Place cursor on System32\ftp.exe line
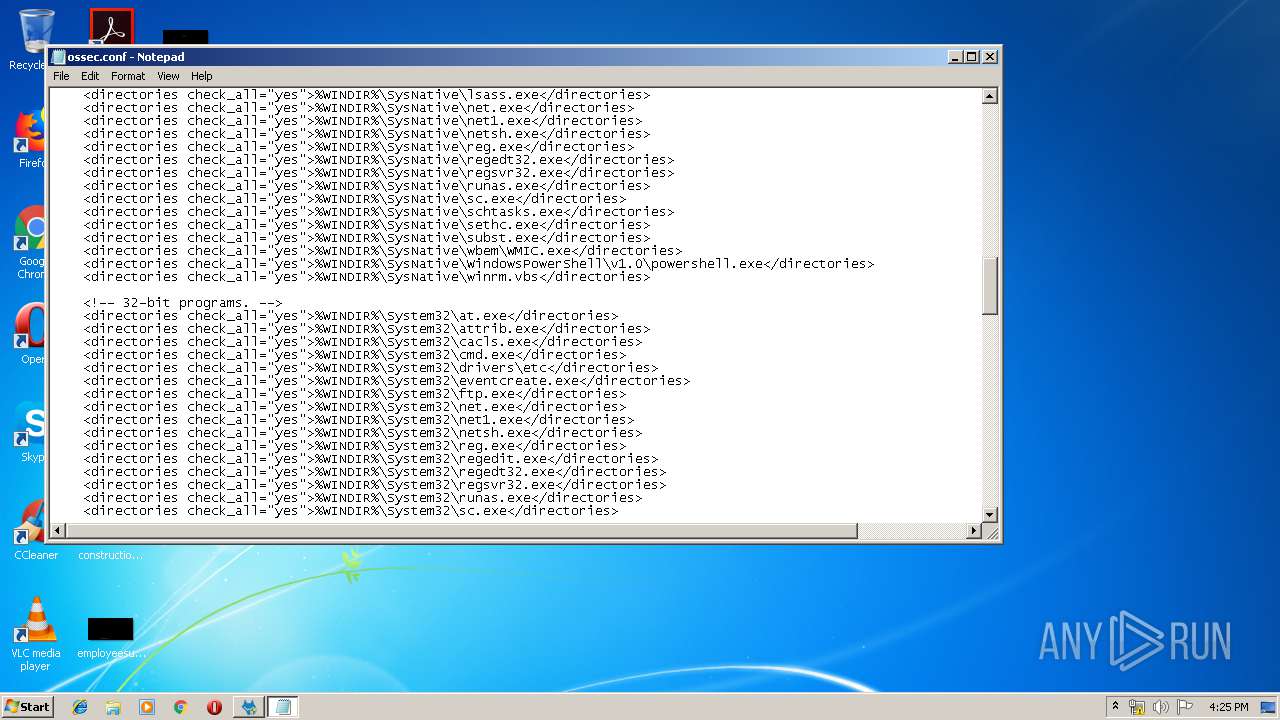This screenshot has height=720, width=1280. (355, 394)
